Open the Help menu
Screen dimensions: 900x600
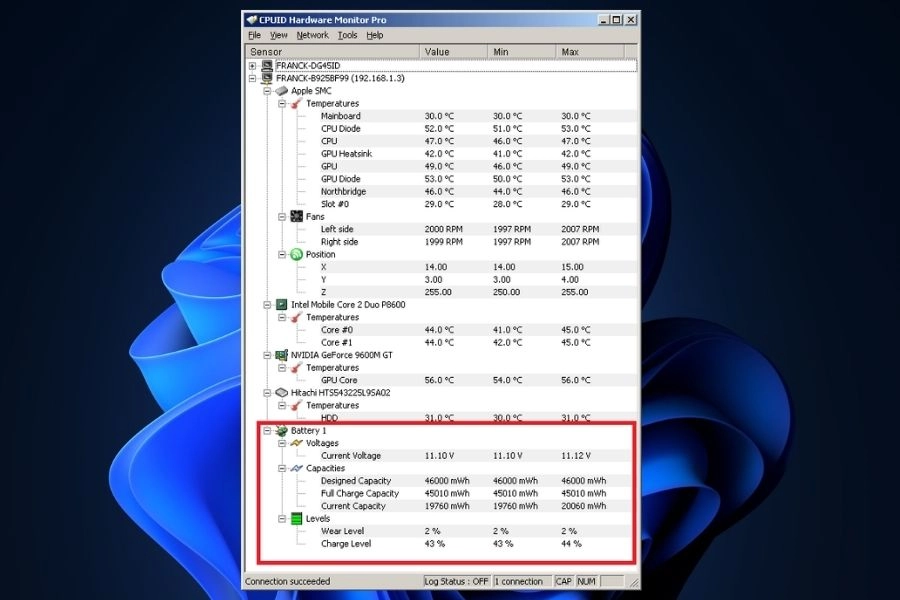375,35
